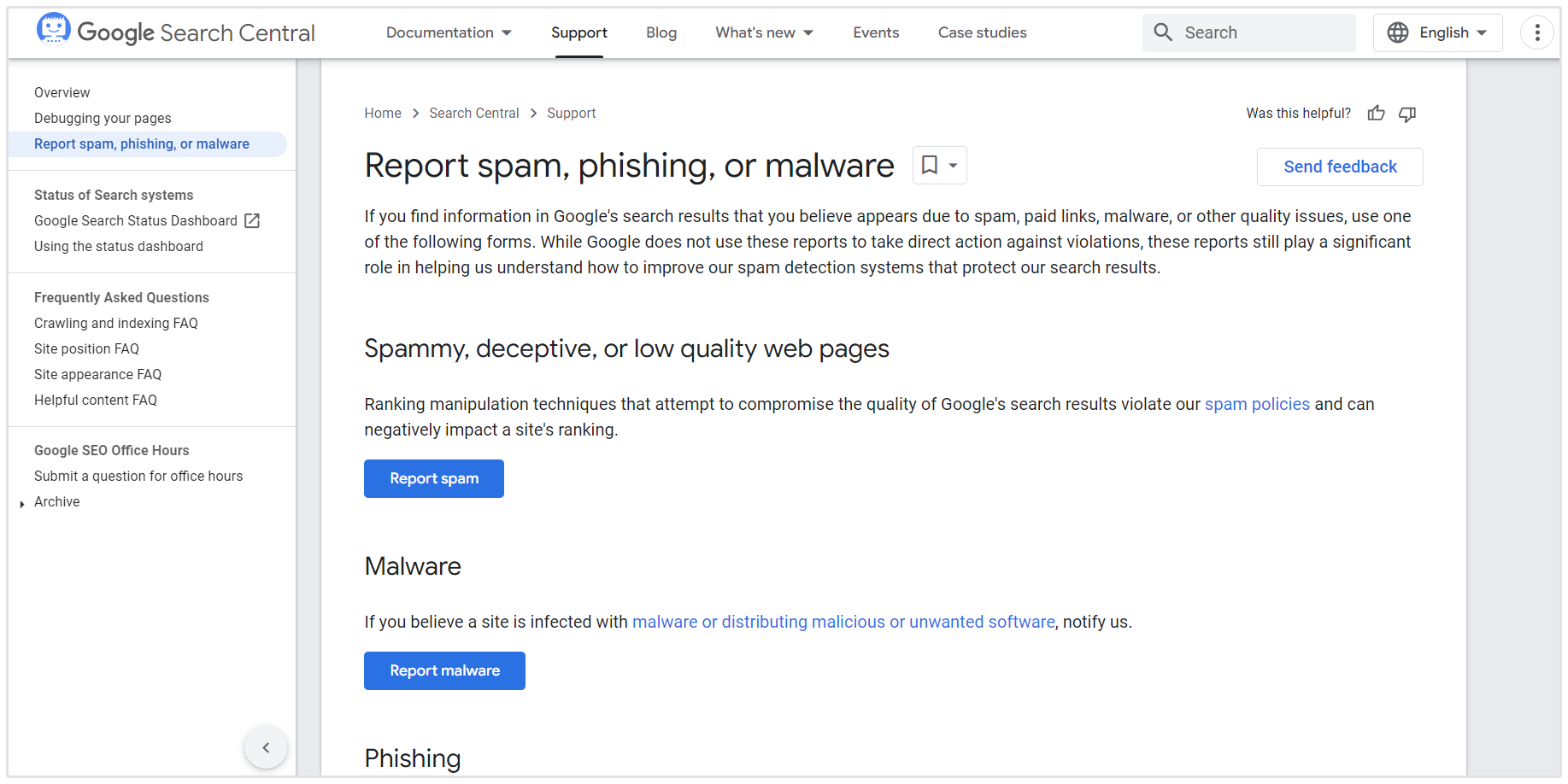Switch to the Blog tab
This screenshot has height=784, width=1568.
pyautogui.click(x=661, y=32)
